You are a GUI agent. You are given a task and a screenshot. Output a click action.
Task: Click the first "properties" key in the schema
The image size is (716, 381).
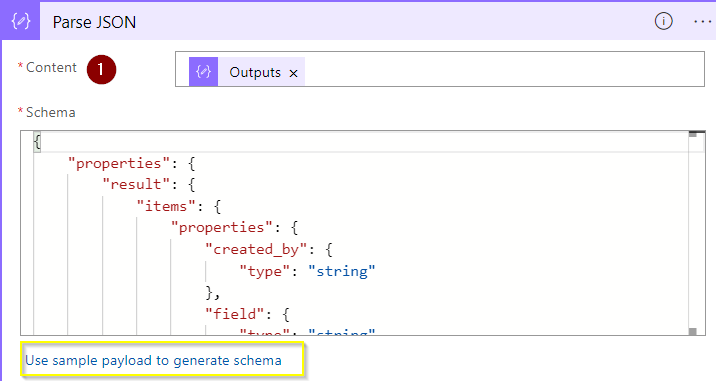119,164
